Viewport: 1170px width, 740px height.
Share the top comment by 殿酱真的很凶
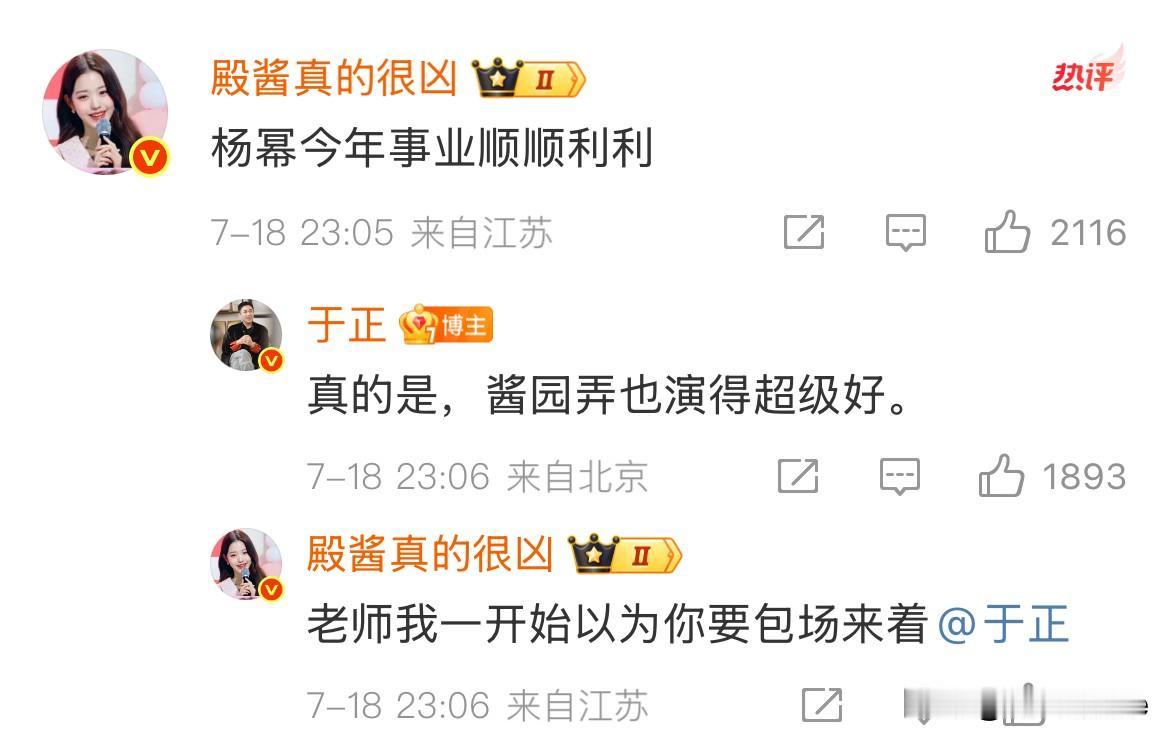click(x=804, y=232)
